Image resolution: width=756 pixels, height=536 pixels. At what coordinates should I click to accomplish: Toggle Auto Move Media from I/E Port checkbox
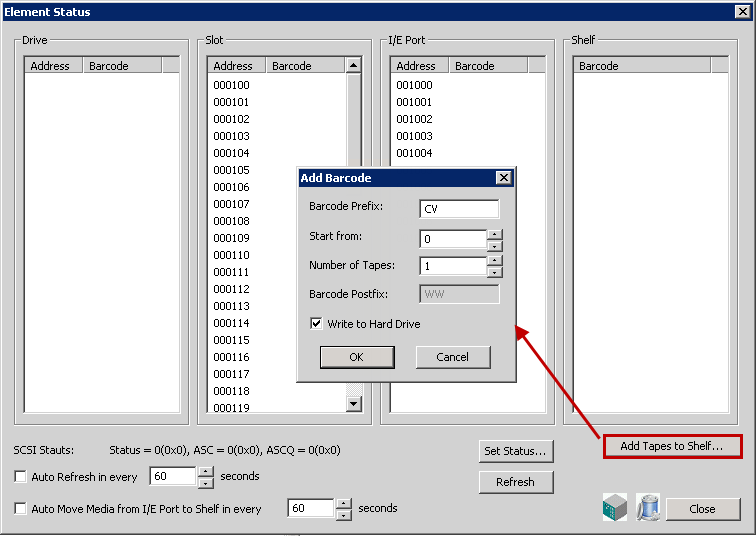pyautogui.click(x=20, y=509)
